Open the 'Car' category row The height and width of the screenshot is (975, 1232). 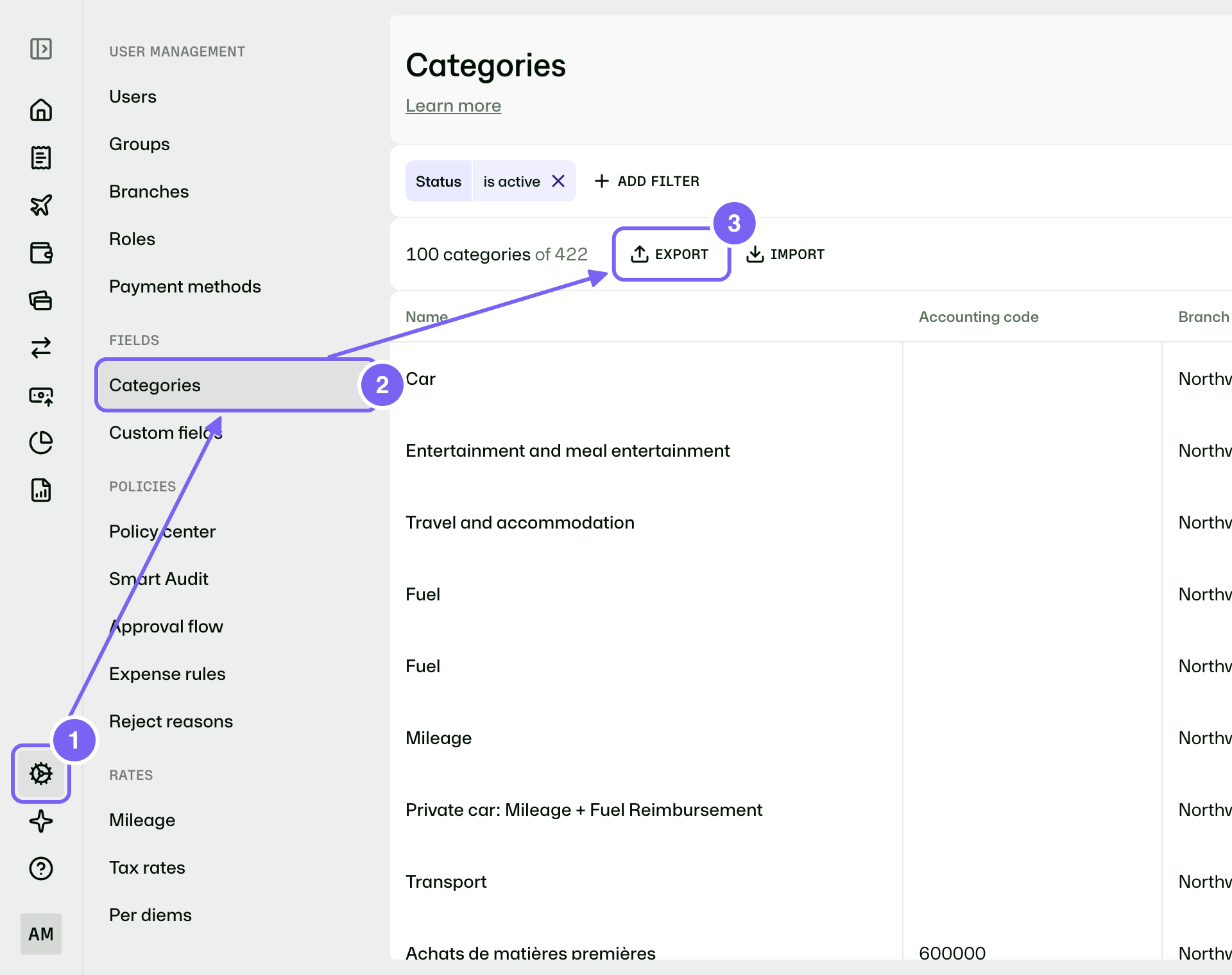pos(811,378)
